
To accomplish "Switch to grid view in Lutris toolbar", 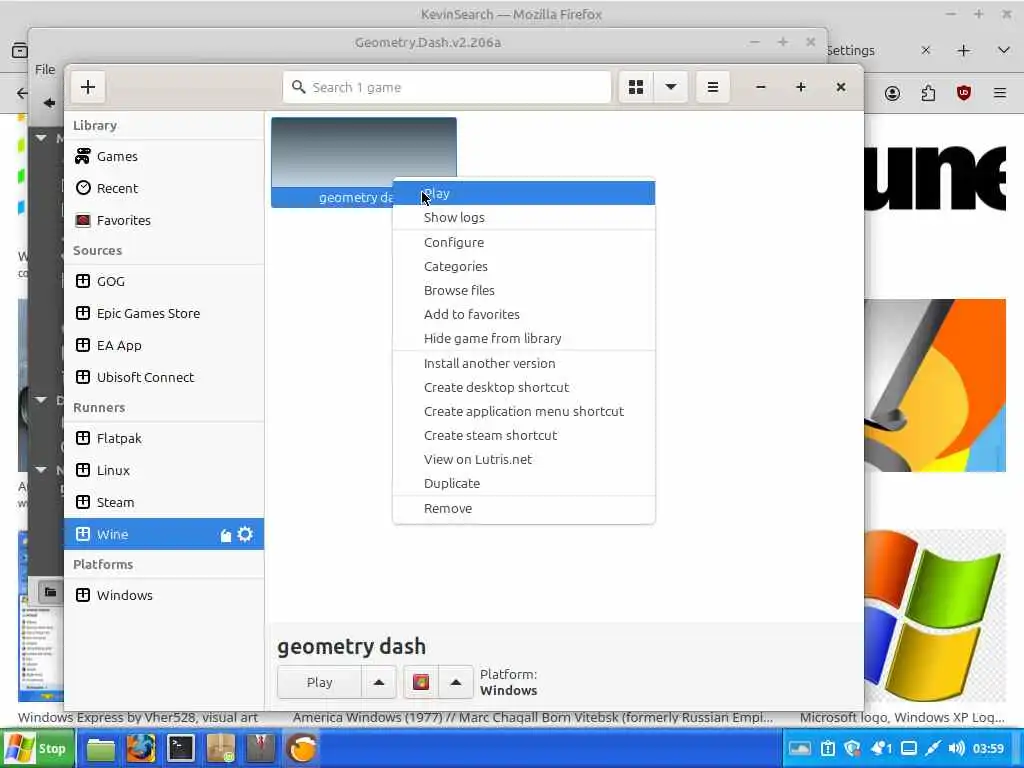I will coord(635,87).
